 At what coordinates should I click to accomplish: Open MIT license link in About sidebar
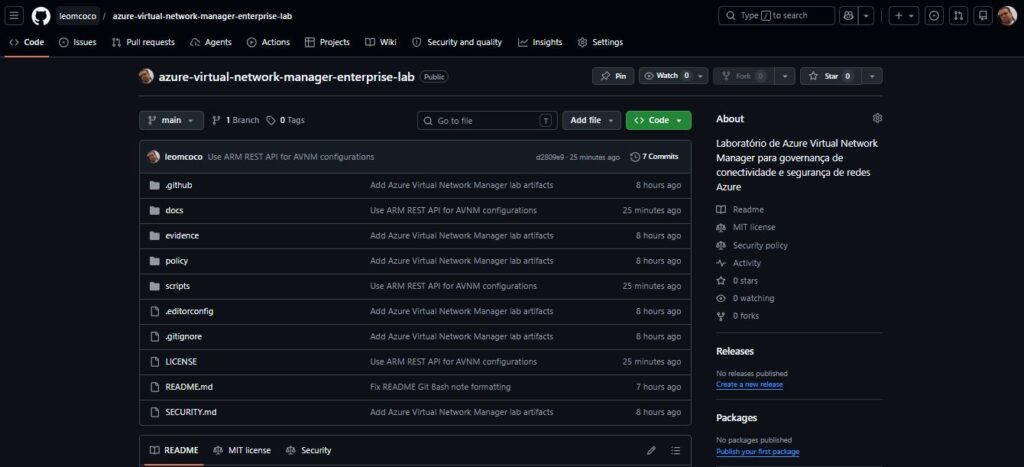point(746,227)
